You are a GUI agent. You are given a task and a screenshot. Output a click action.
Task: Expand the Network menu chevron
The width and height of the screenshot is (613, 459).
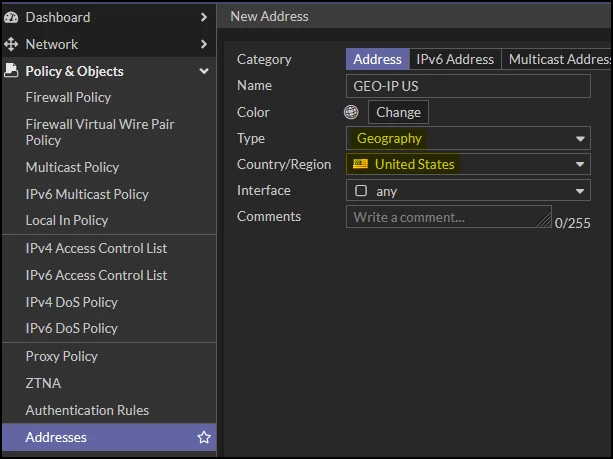[x=204, y=44]
